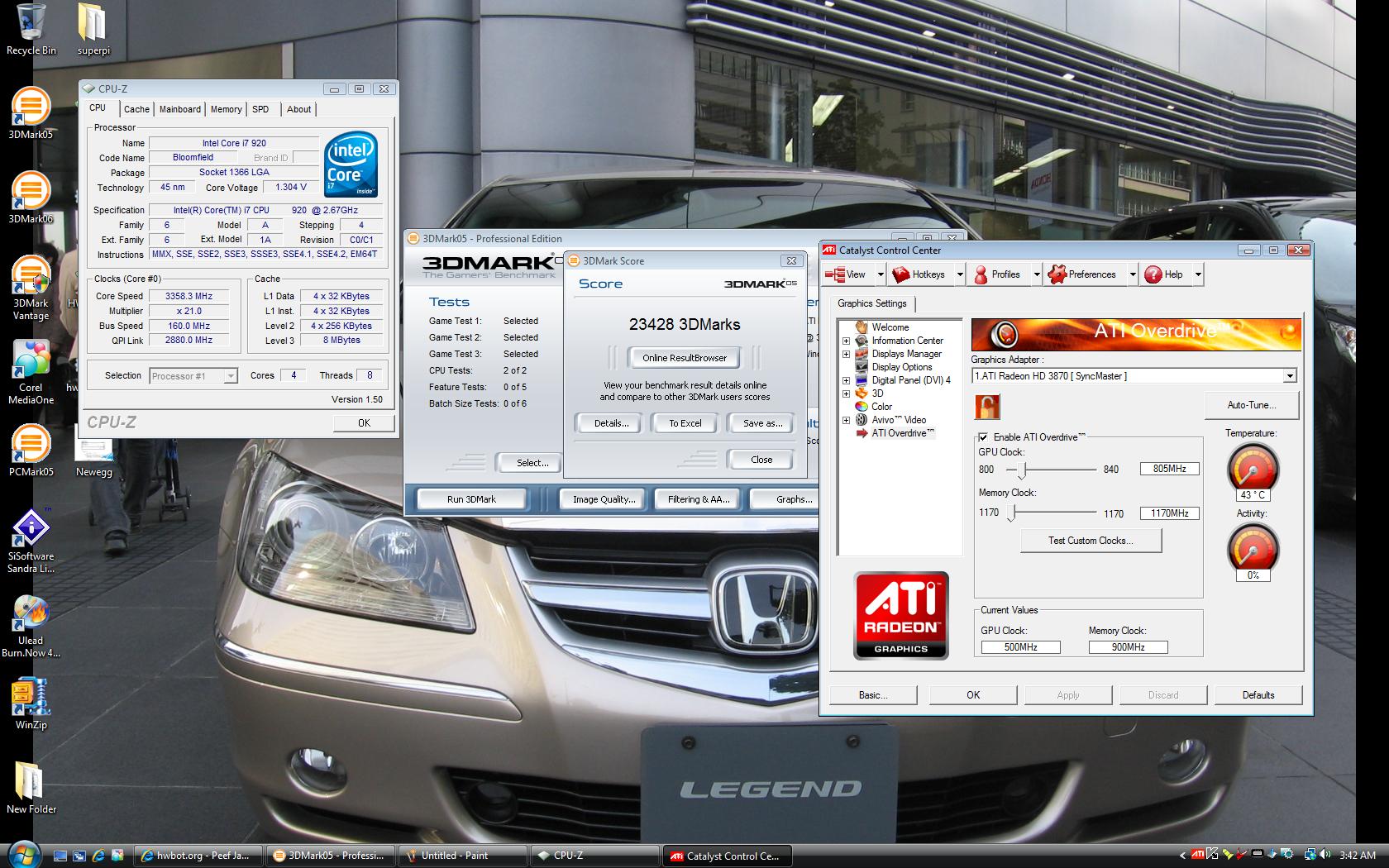This screenshot has height=868, width=1389.
Task: Click Run 3DMark button
Action: [x=471, y=499]
